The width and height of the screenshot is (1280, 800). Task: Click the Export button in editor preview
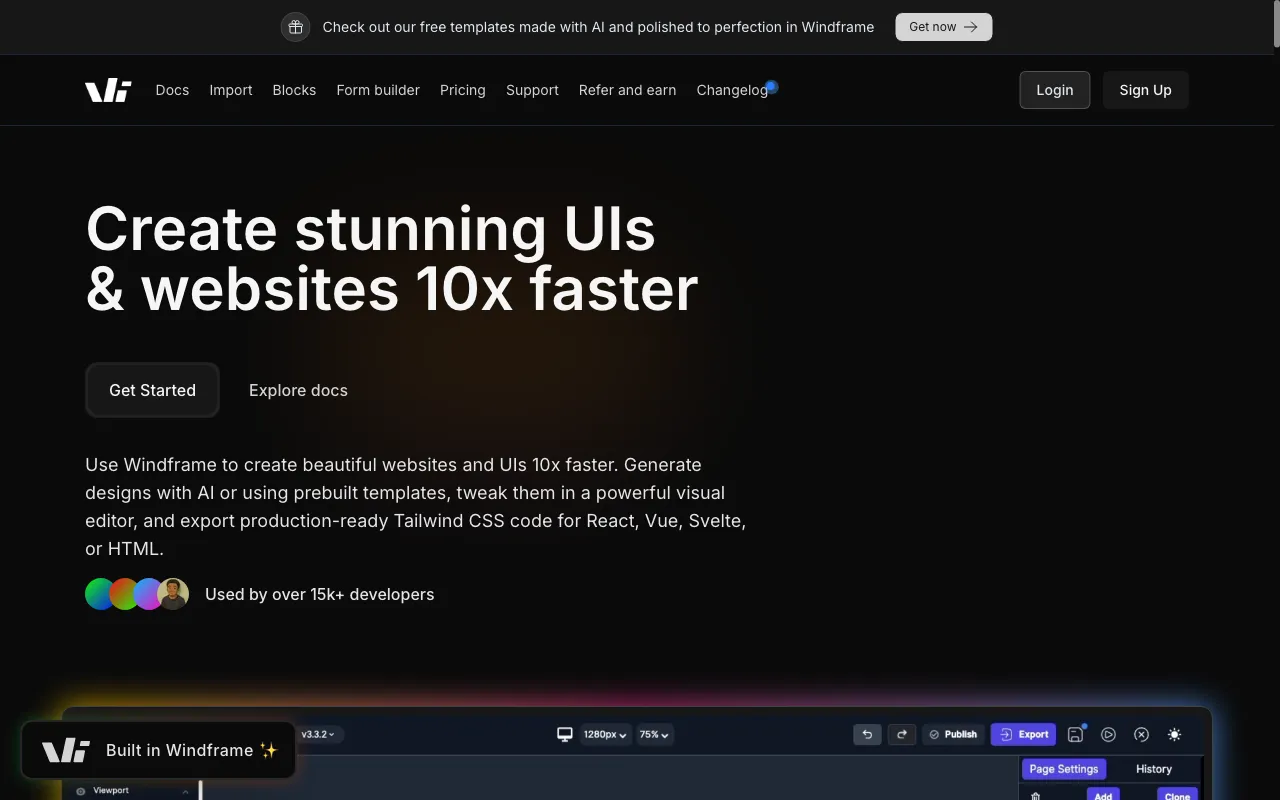pyautogui.click(x=1023, y=734)
